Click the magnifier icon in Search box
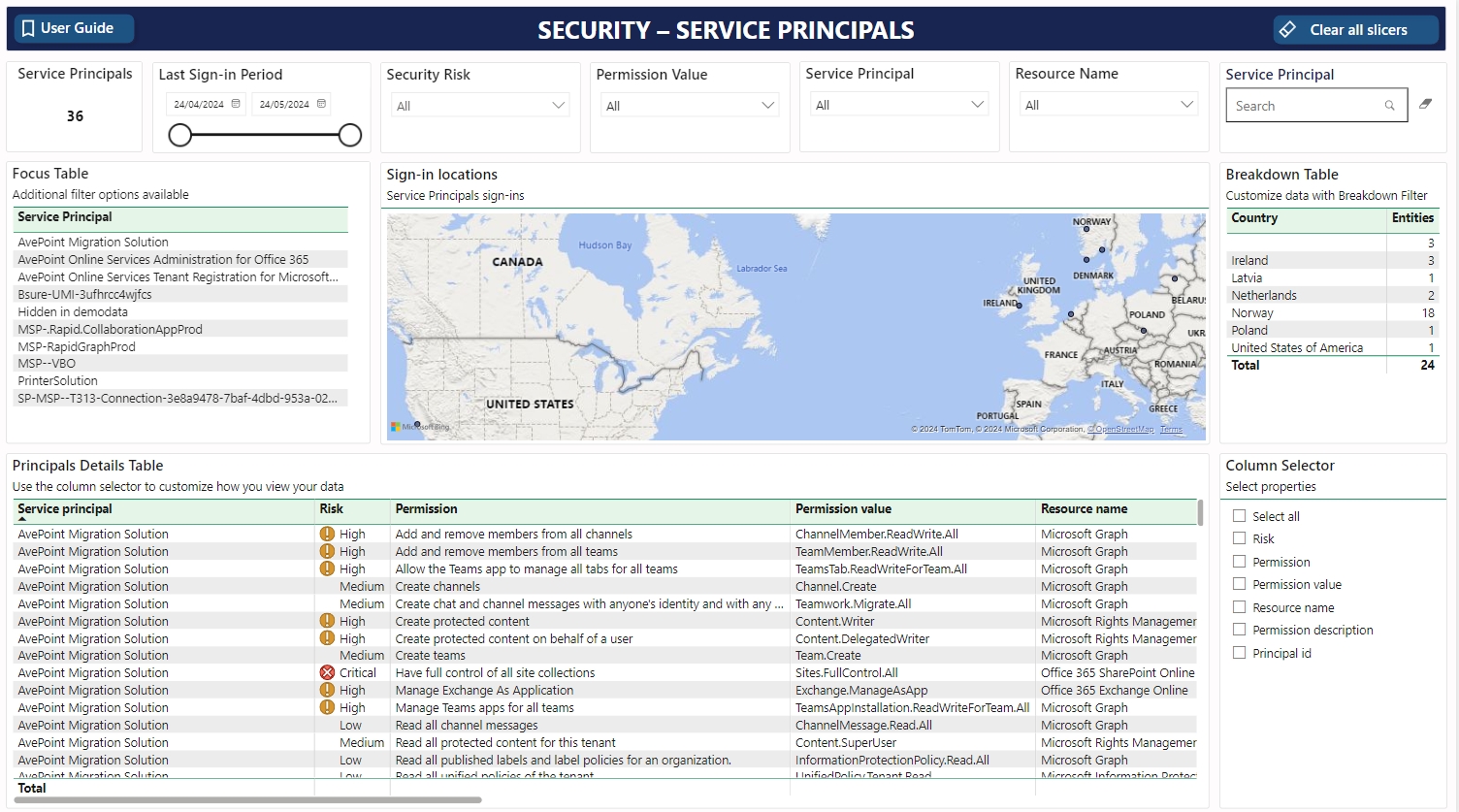Viewport: 1459px width, 812px height. [1389, 106]
